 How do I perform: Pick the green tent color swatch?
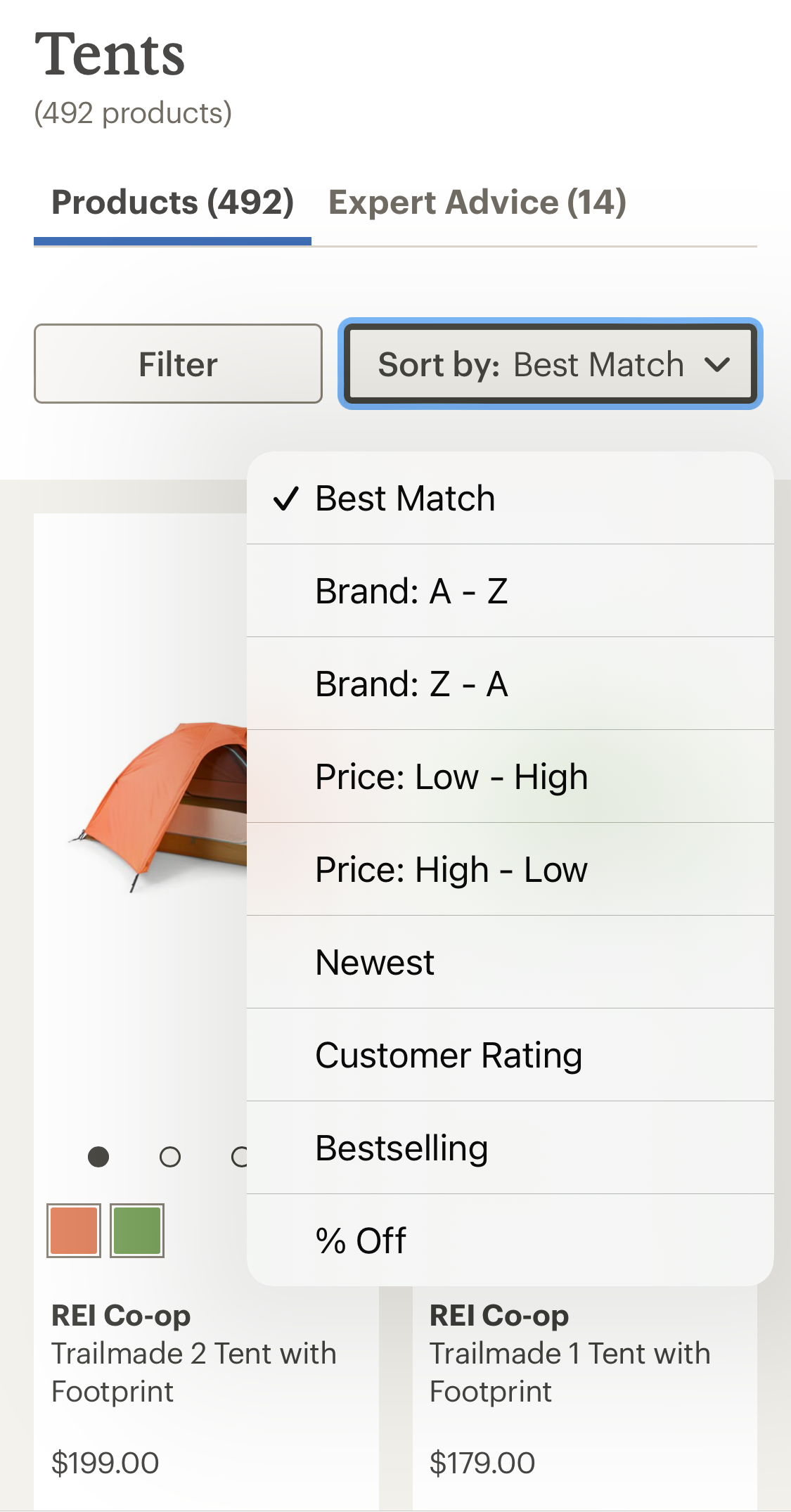(x=137, y=1231)
